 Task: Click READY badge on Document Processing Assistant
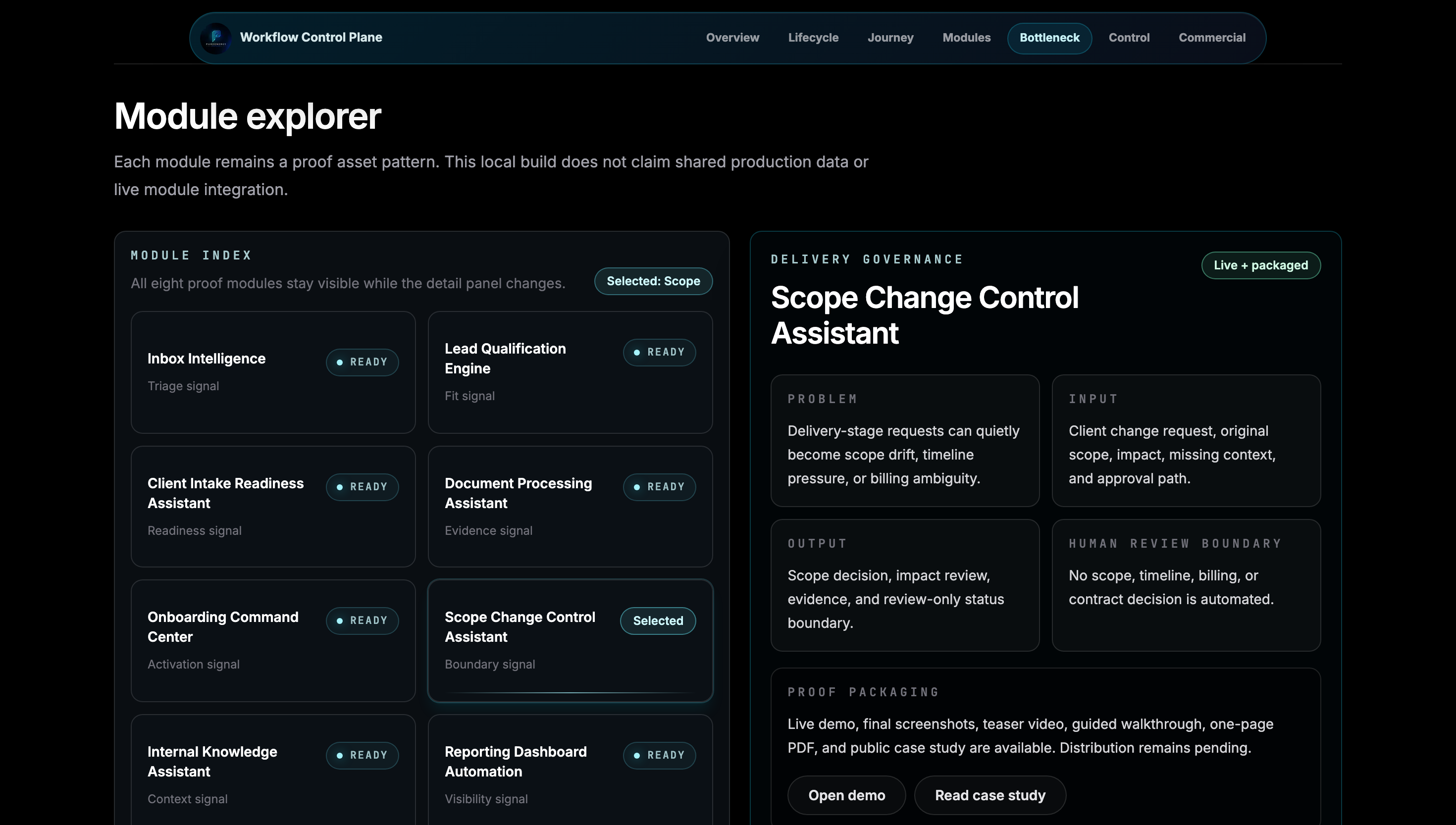(660, 487)
